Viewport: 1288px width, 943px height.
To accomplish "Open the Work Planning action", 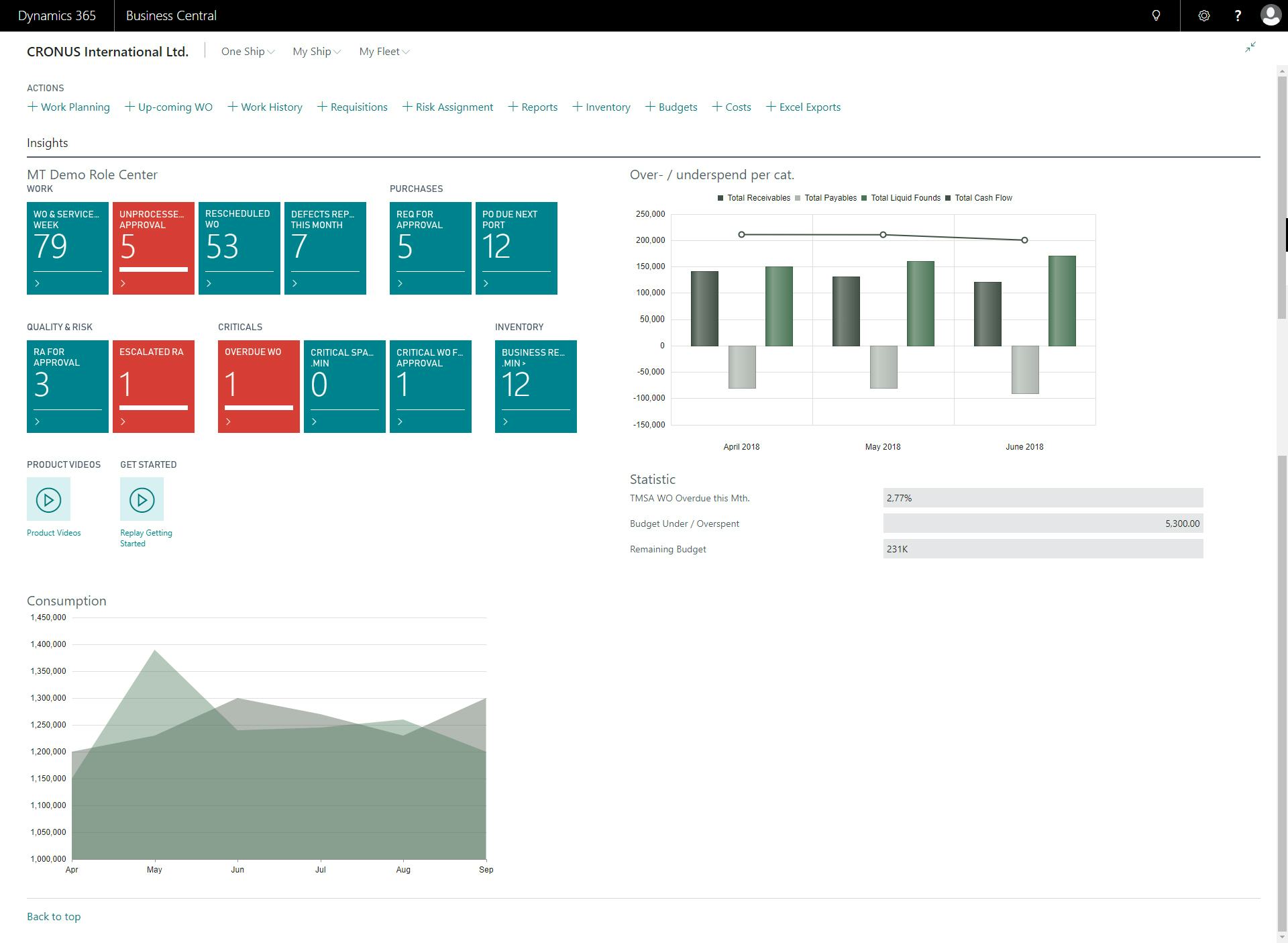I will [x=69, y=107].
